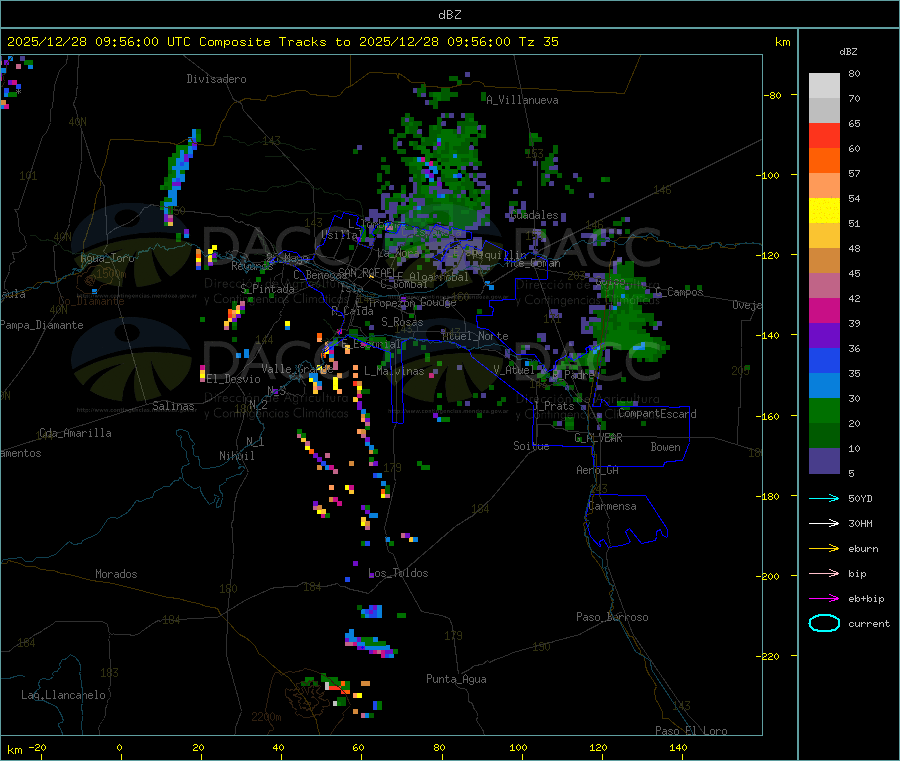
Task: Click the Nihuil map label
Action: [x=237, y=456]
